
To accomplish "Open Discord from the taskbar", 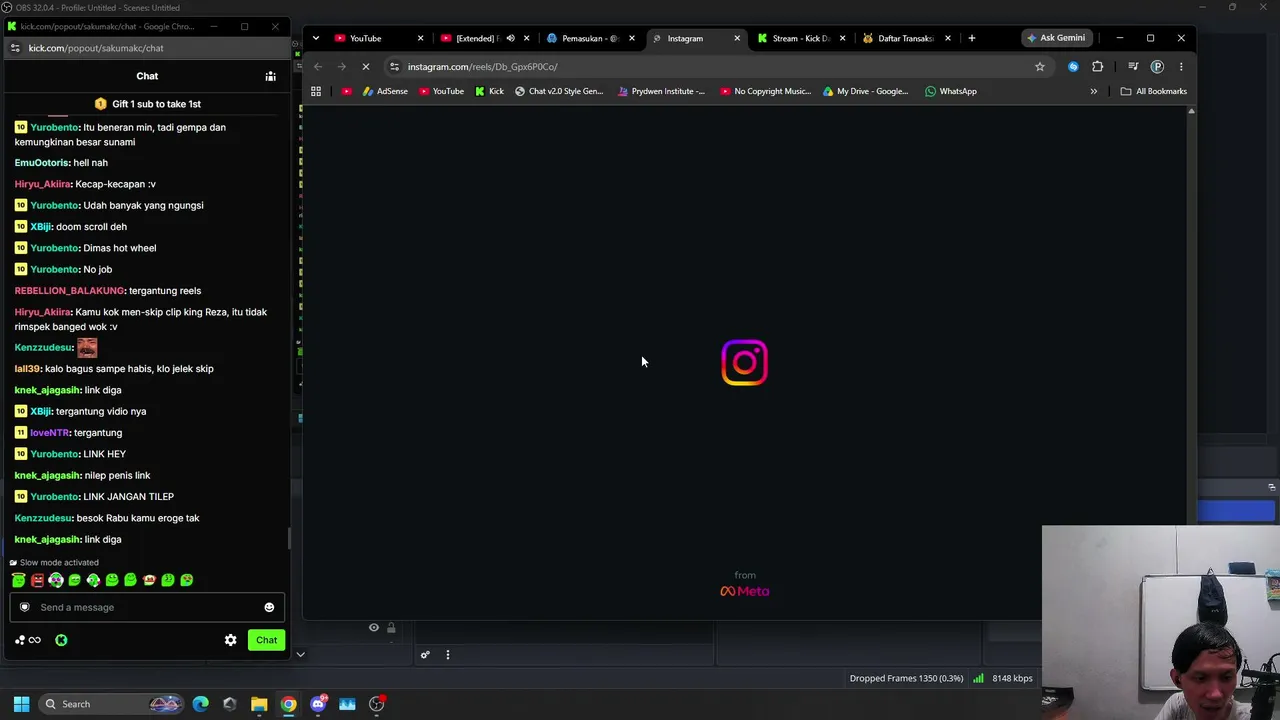I will pos(318,704).
